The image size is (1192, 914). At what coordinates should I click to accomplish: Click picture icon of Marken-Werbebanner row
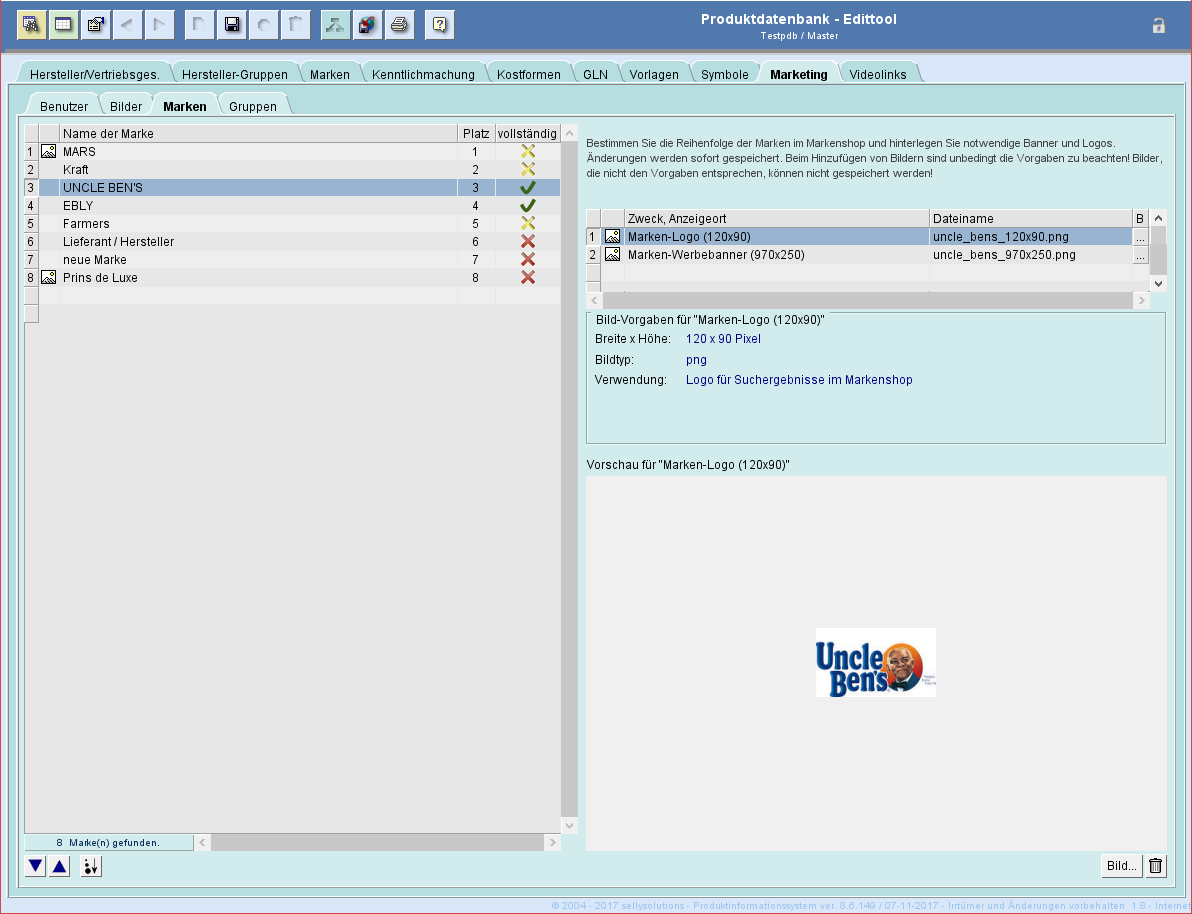click(x=612, y=254)
